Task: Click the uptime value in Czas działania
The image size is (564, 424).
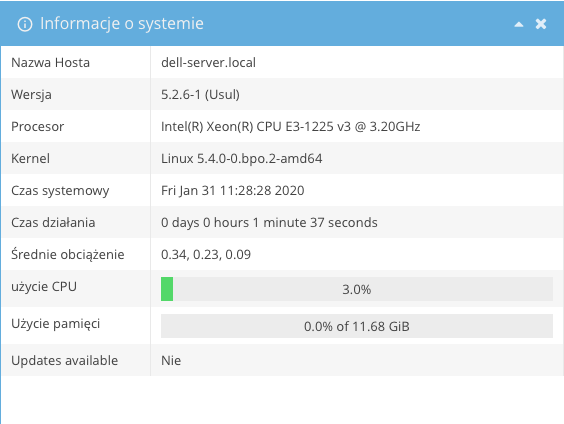Action: (x=269, y=223)
